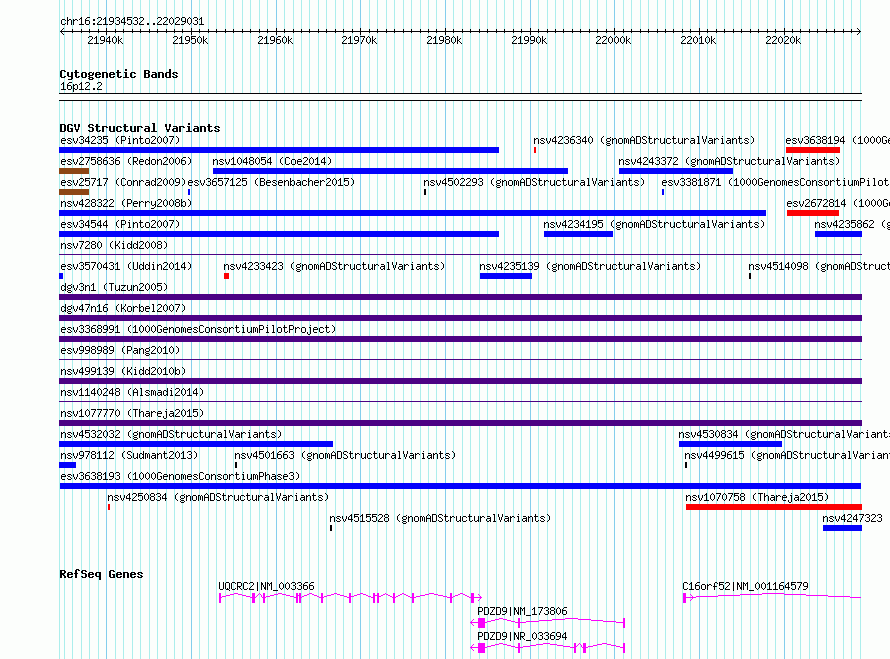Click nsv4499615 gnomAD variant label
This screenshot has width=890, height=659.
787,455
